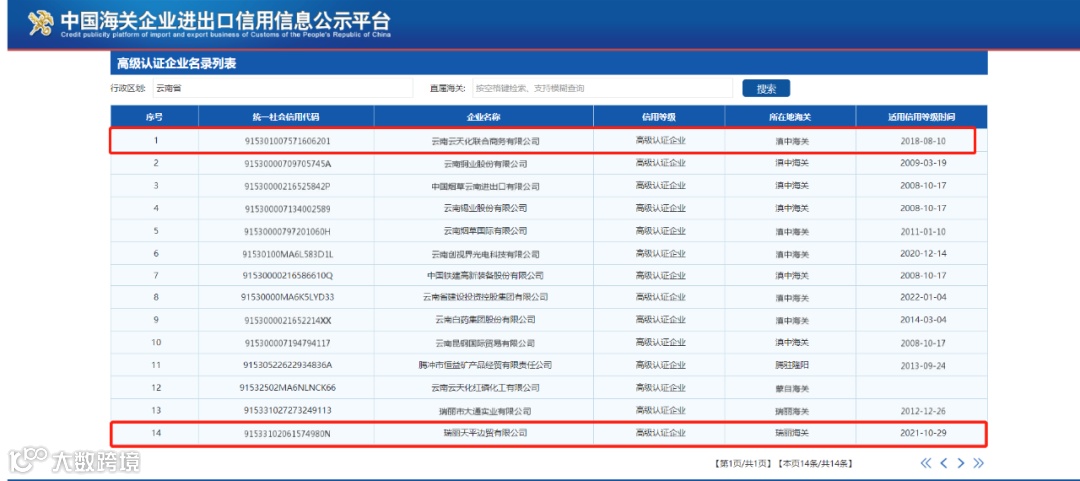Open company 云南创视界光电科技有限公司
This screenshot has height=481, width=1080.
coord(485,254)
